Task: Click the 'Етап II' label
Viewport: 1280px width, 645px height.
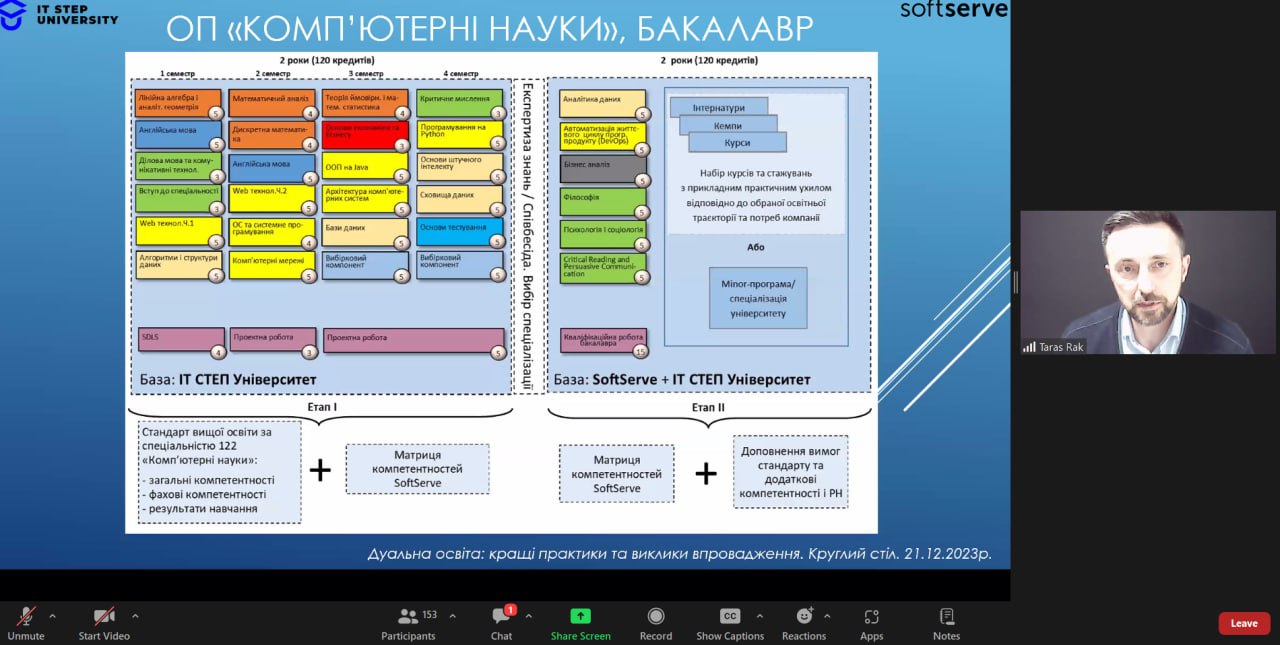Action: coord(708,408)
